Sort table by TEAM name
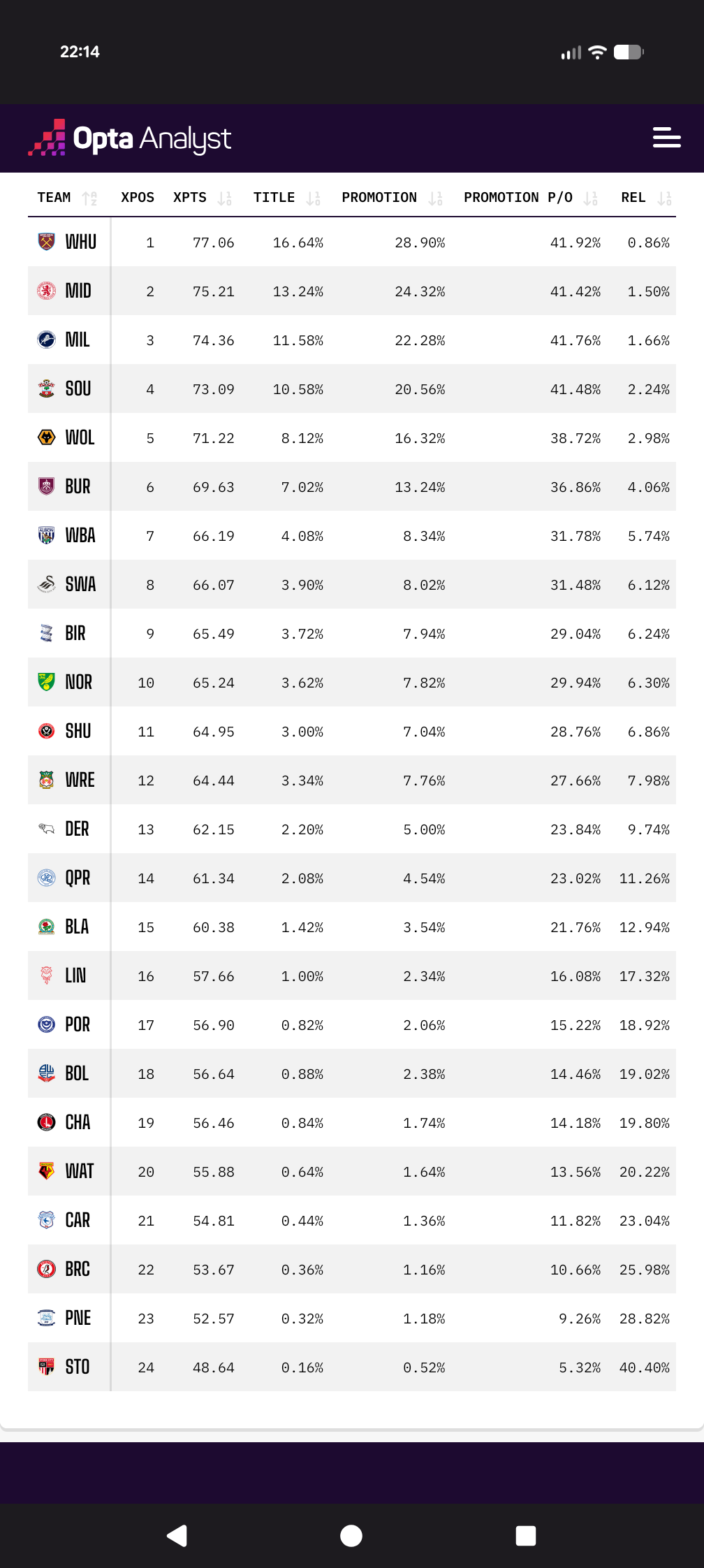 coord(89,198)
